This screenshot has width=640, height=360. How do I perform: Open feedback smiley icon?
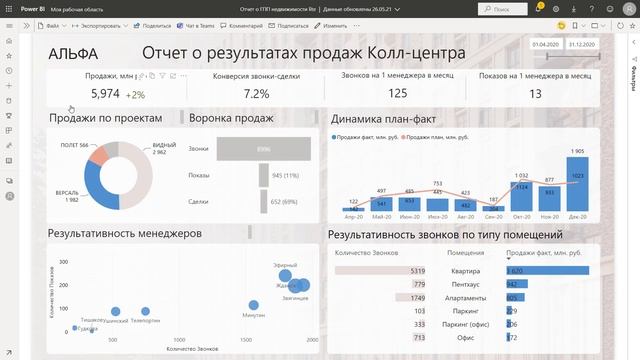[x=610, y=9]
